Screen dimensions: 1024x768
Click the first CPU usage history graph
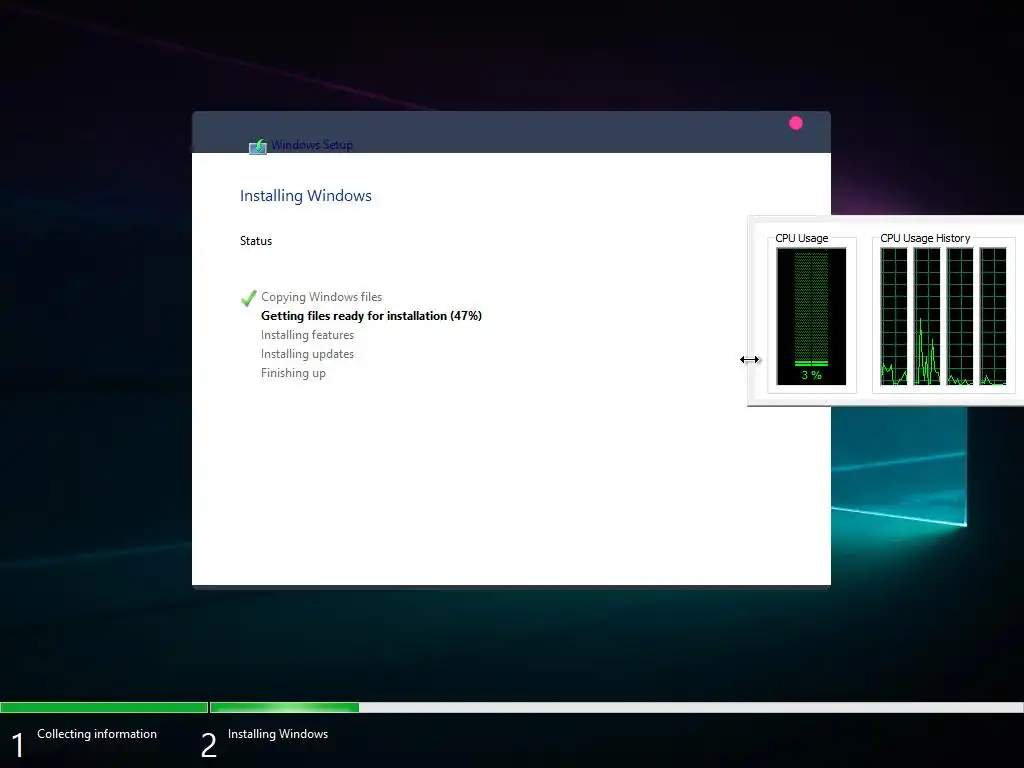coord(893,316)
